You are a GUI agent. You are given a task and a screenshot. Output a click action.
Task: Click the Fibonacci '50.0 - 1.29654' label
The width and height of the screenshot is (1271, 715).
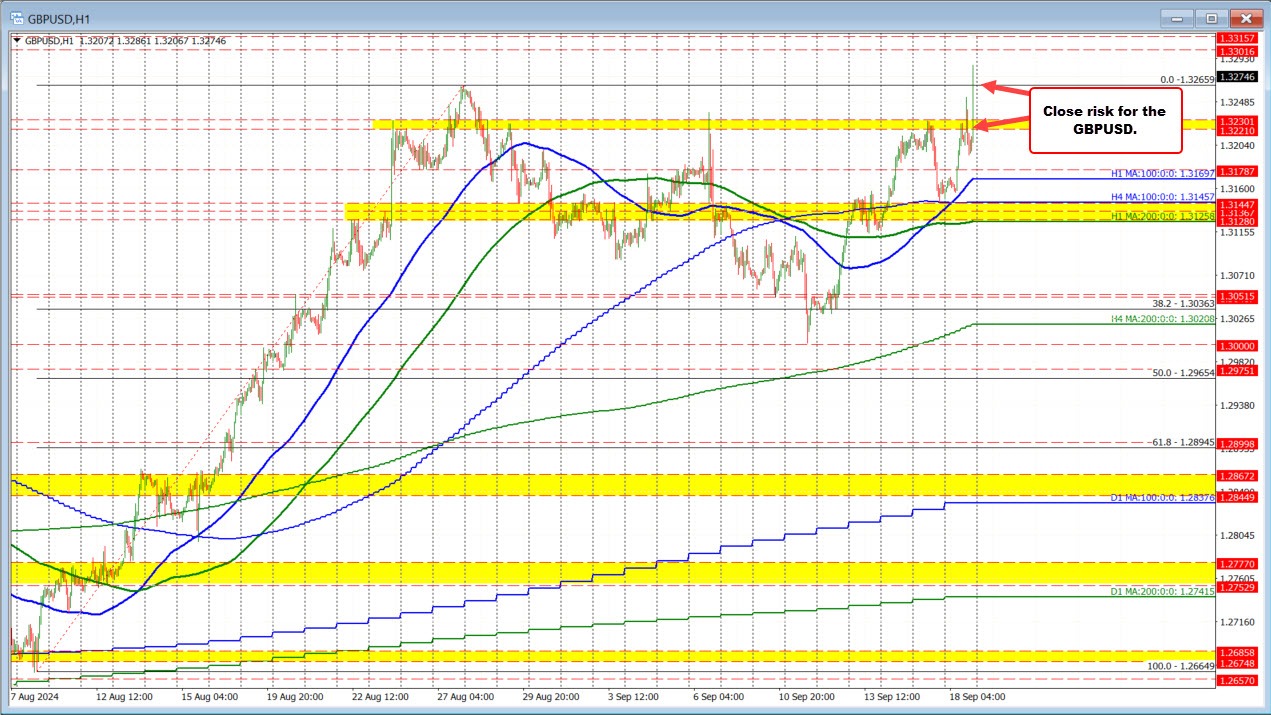click(x=1182, y=372)
